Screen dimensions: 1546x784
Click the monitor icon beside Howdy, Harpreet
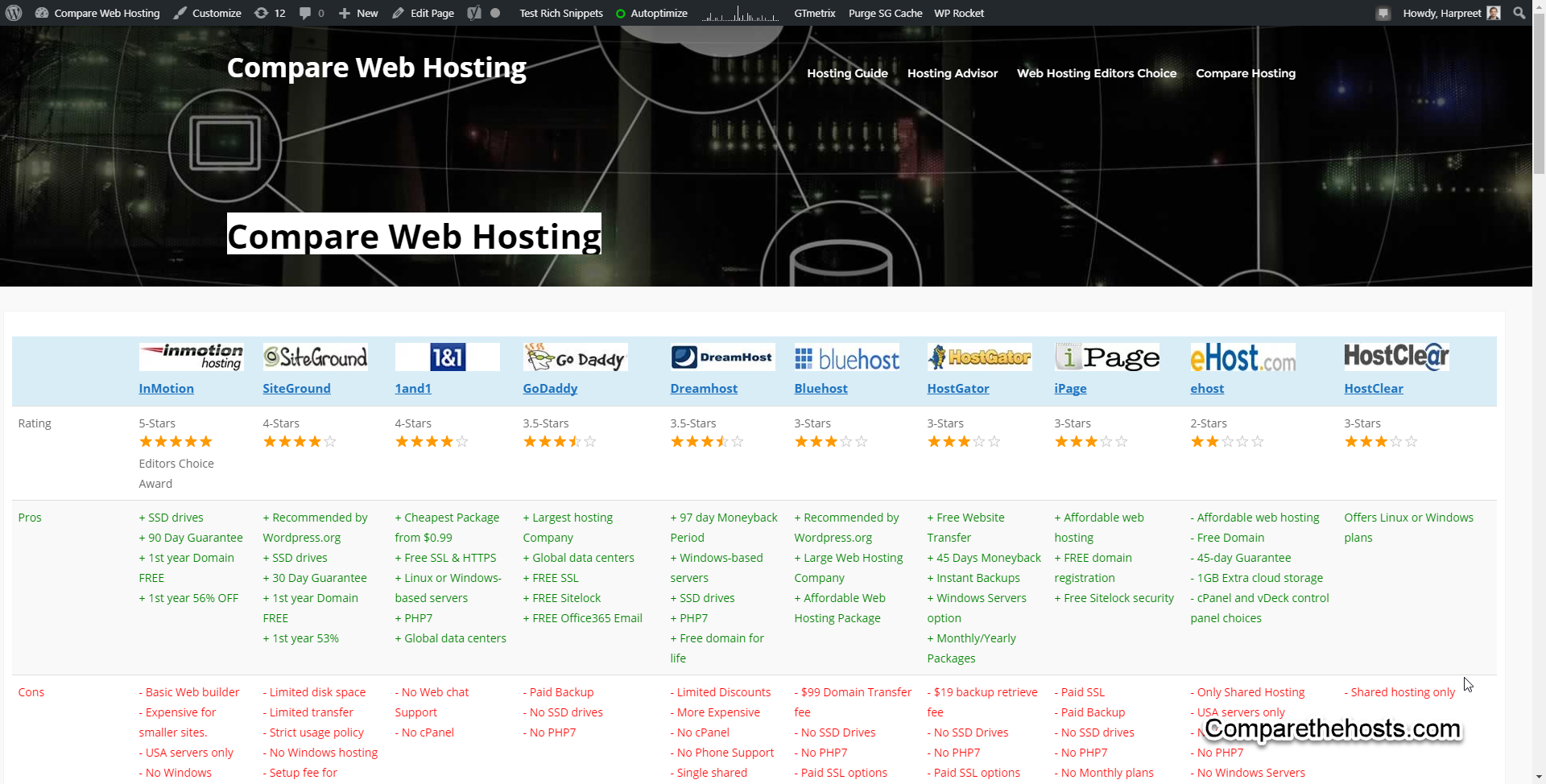[x=1383, y=13]
